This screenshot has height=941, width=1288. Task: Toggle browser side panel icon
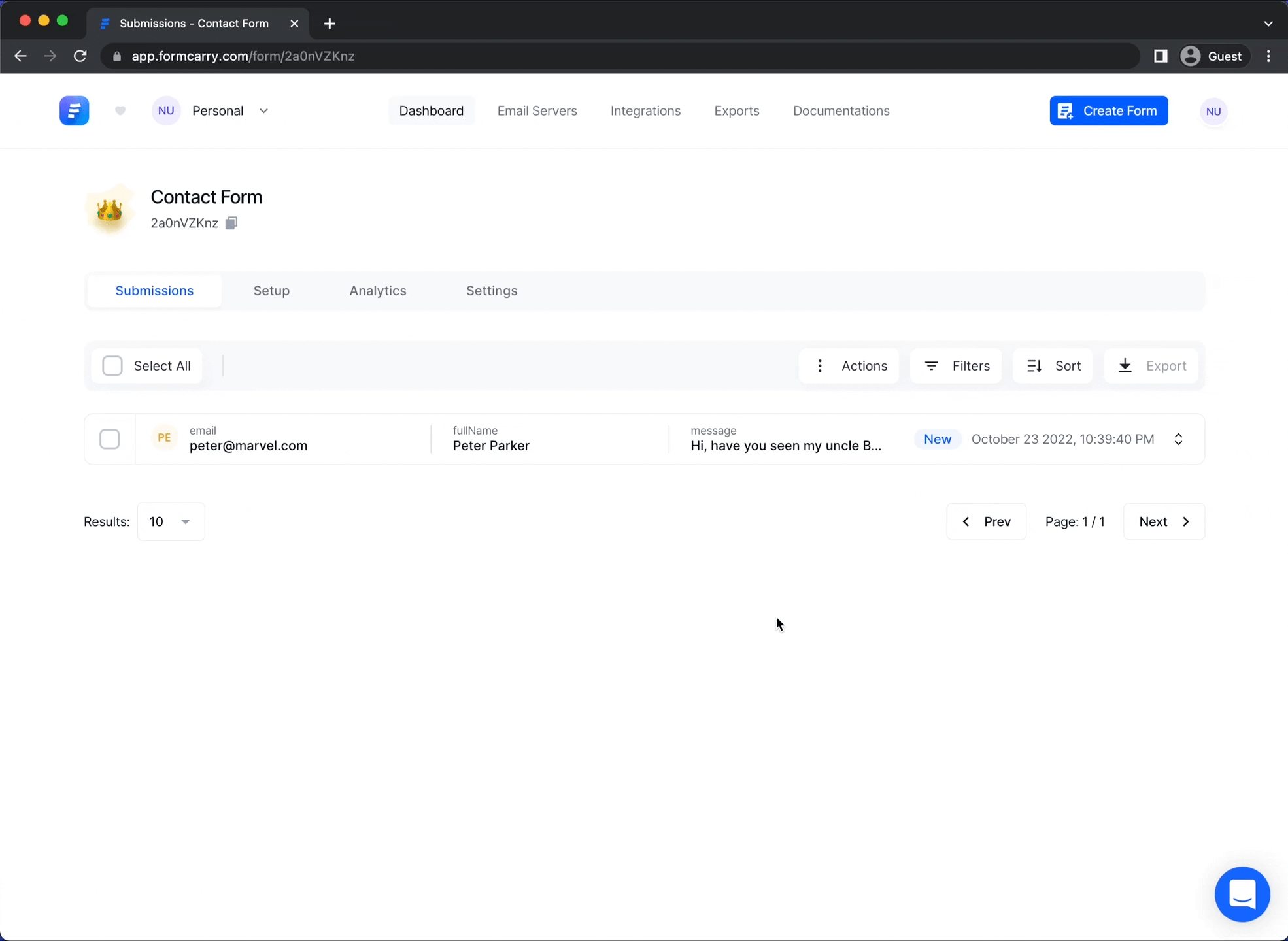[1161, 56]
